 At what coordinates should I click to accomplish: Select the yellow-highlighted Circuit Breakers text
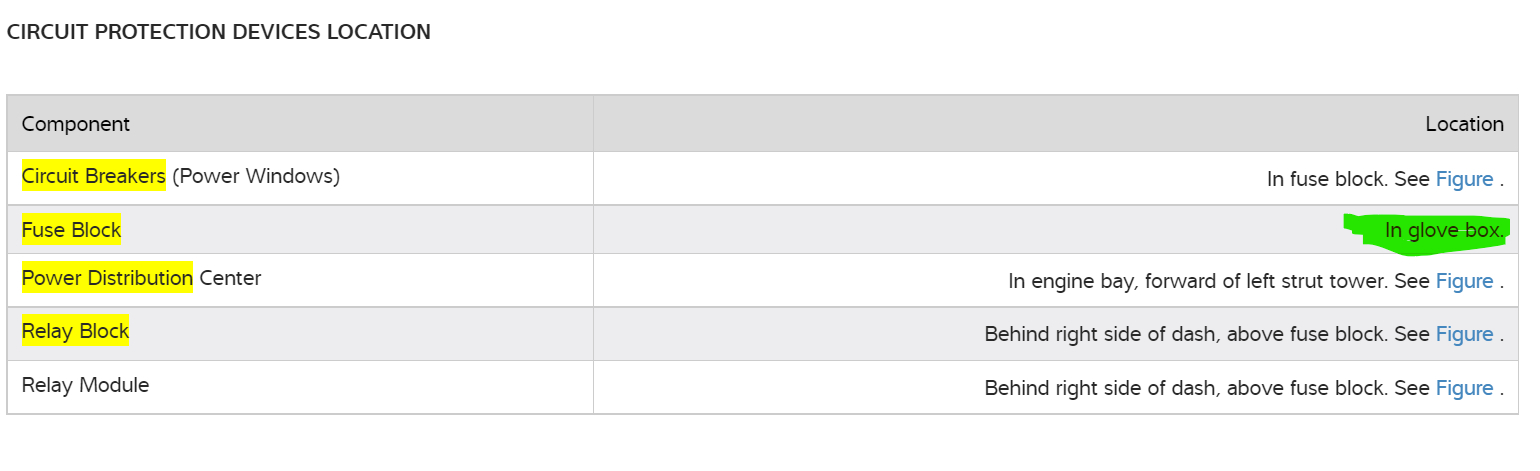(93, 177)
